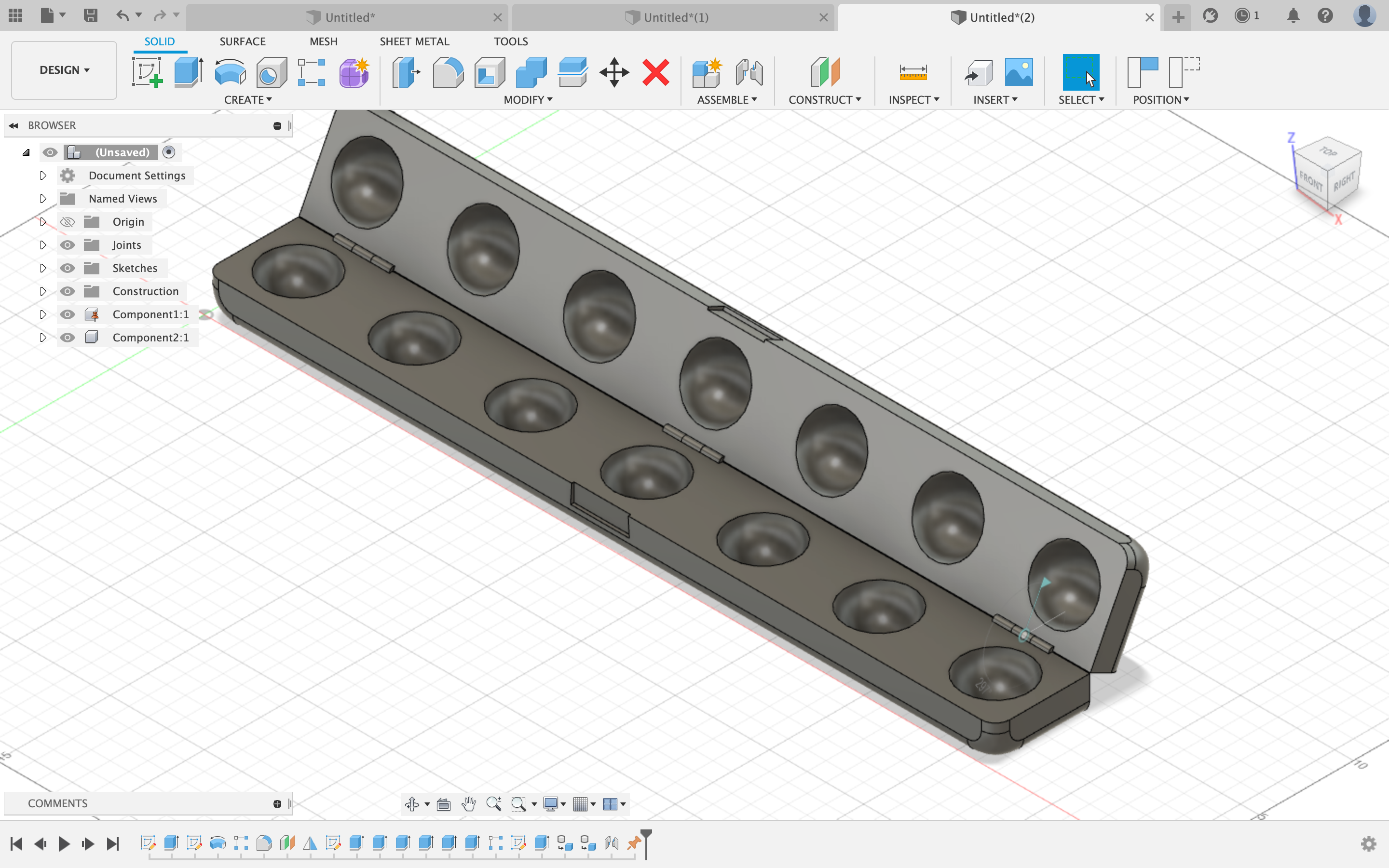Toggle visibility of Component1:1
This screenshot has width=1389, height=868.
pos(67,313)
